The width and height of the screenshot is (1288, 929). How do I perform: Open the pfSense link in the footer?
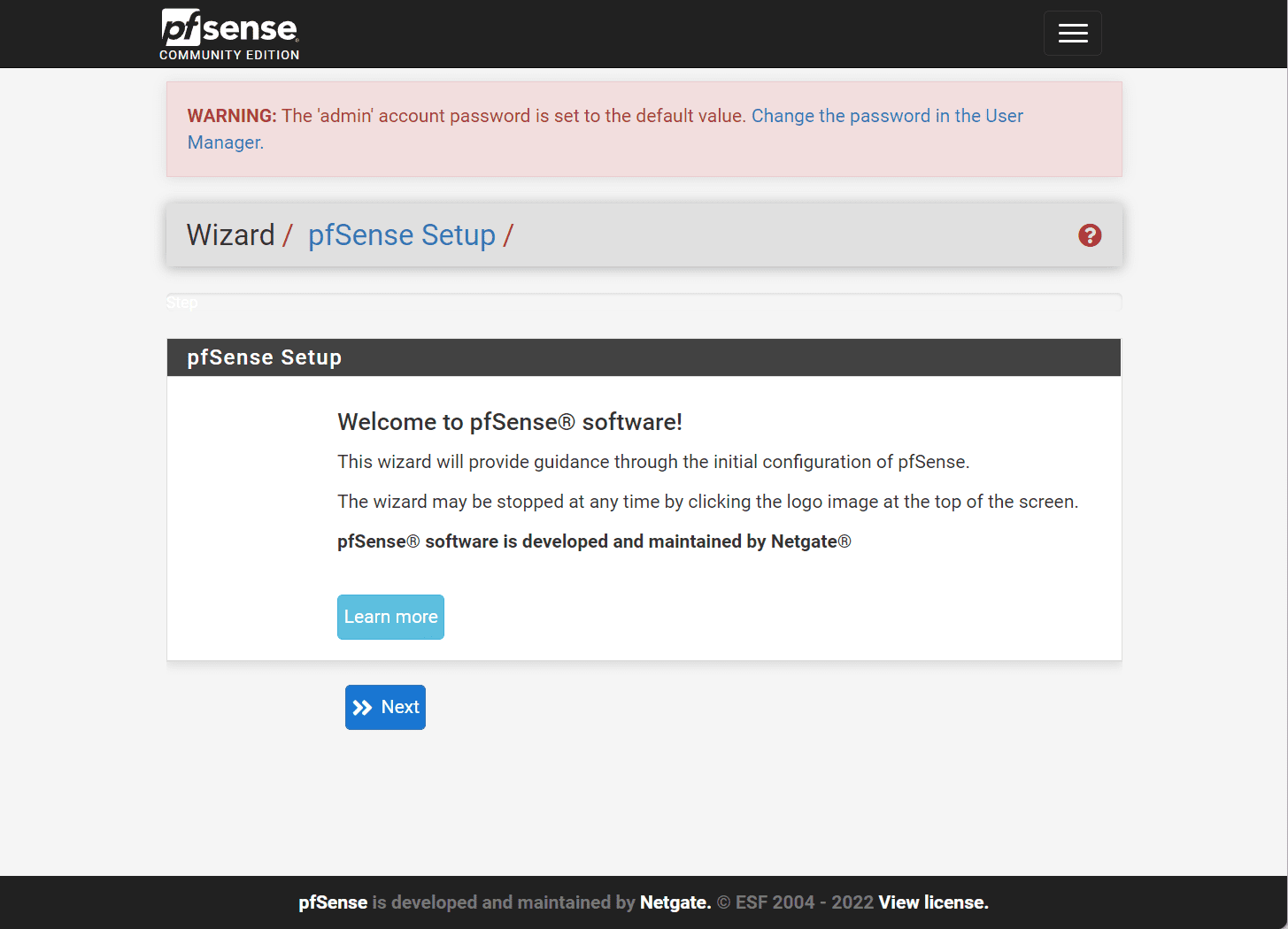tap(333, 902)
